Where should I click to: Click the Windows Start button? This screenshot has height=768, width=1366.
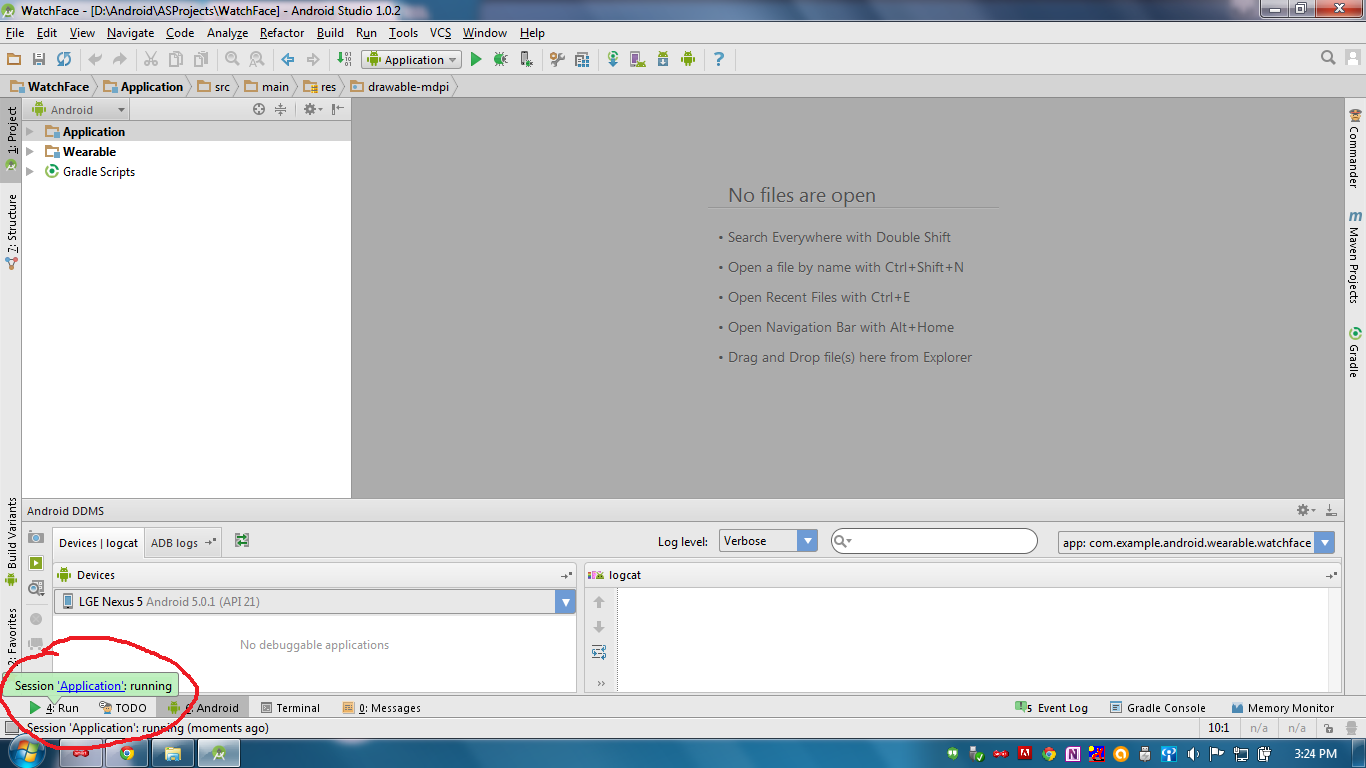pyautogui.click(x=27, y=752)
